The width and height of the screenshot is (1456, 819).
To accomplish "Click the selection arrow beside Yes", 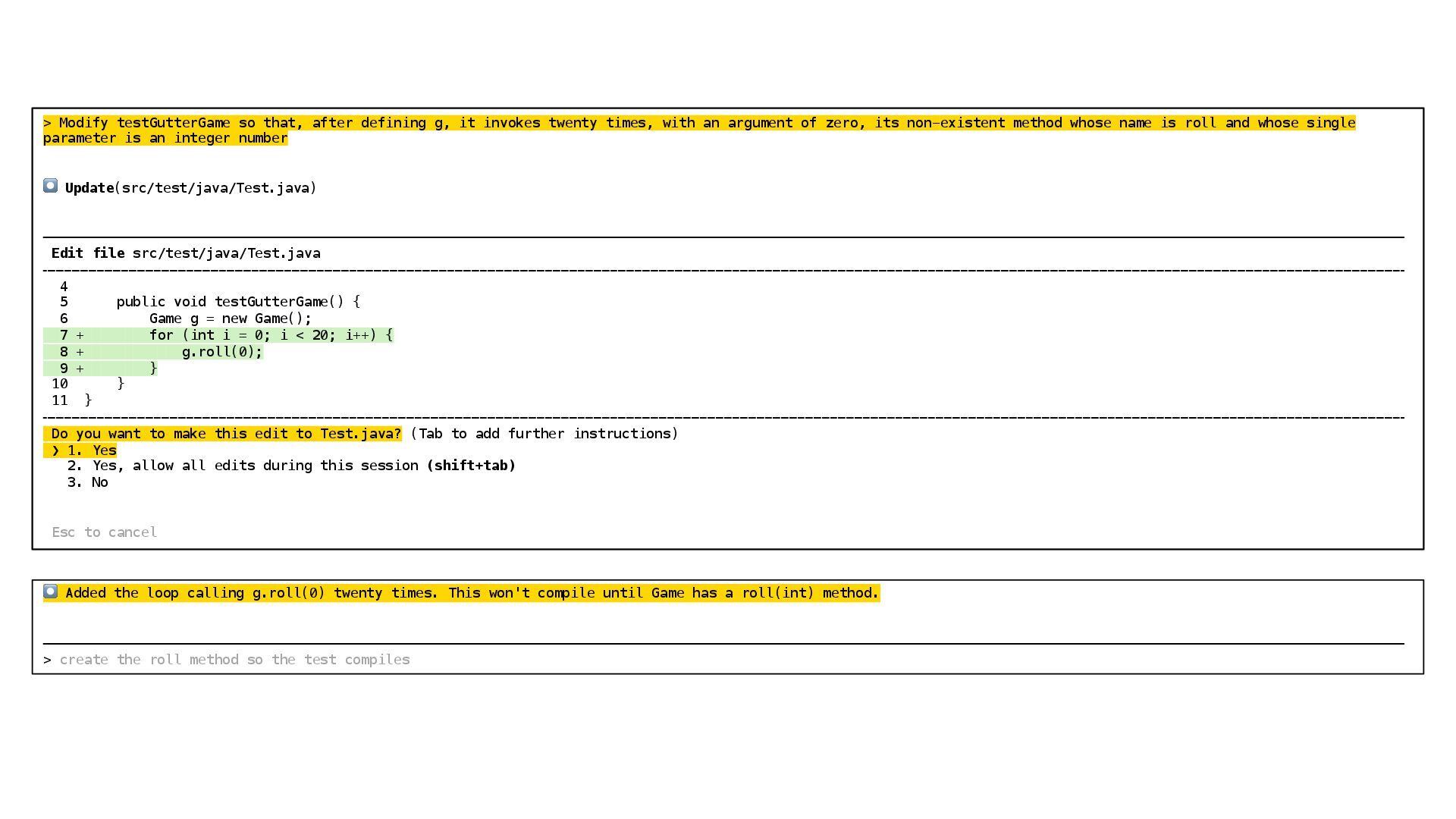I will point(55,450).
